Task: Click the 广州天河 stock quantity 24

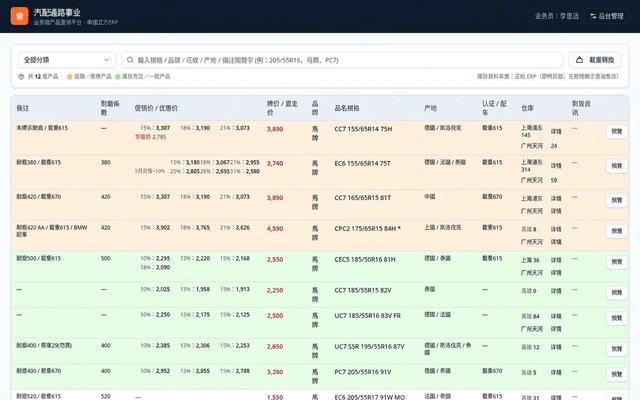Action: (554, 146)
